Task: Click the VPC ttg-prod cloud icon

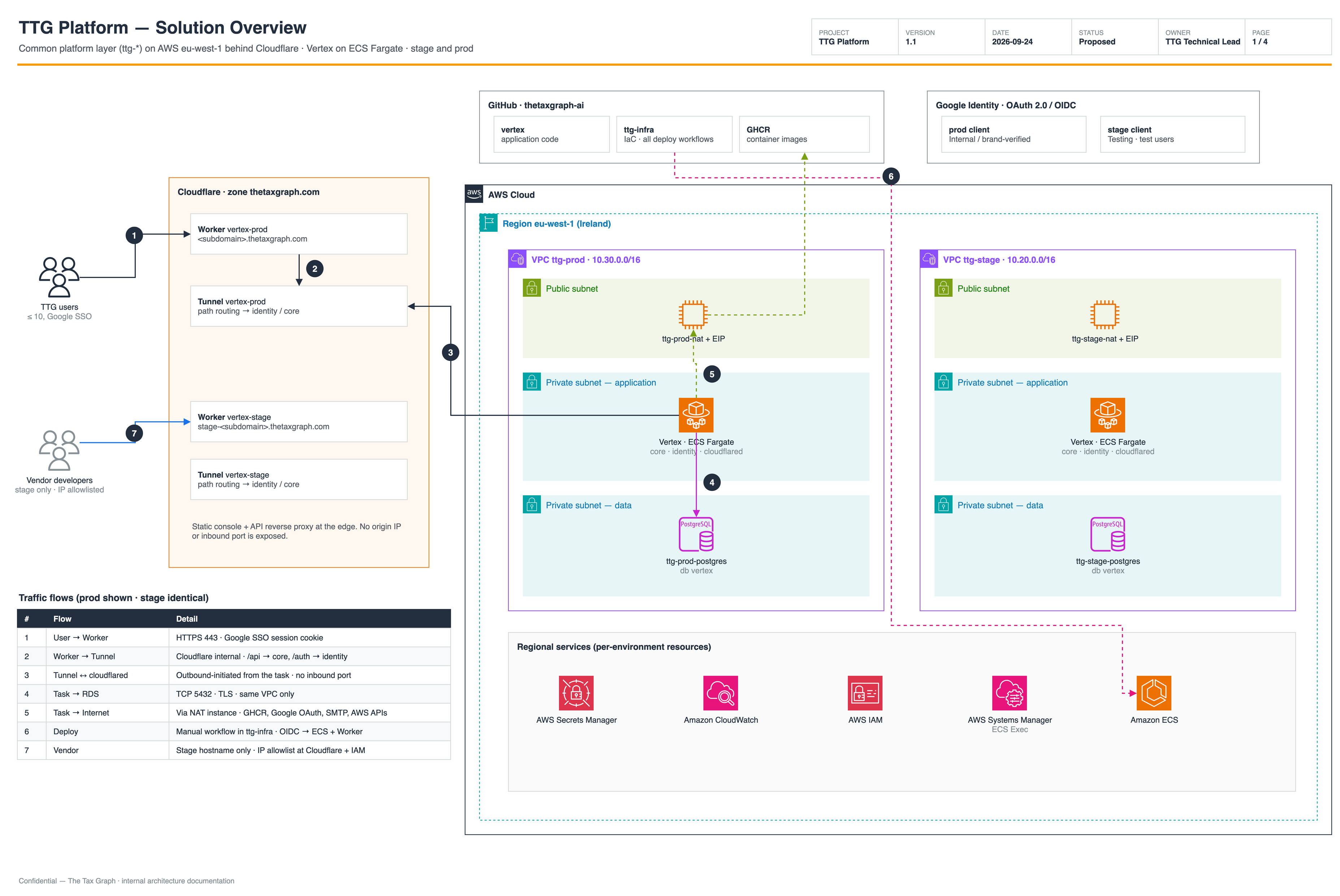Action: pyautogui.click(x=517, y=259)
